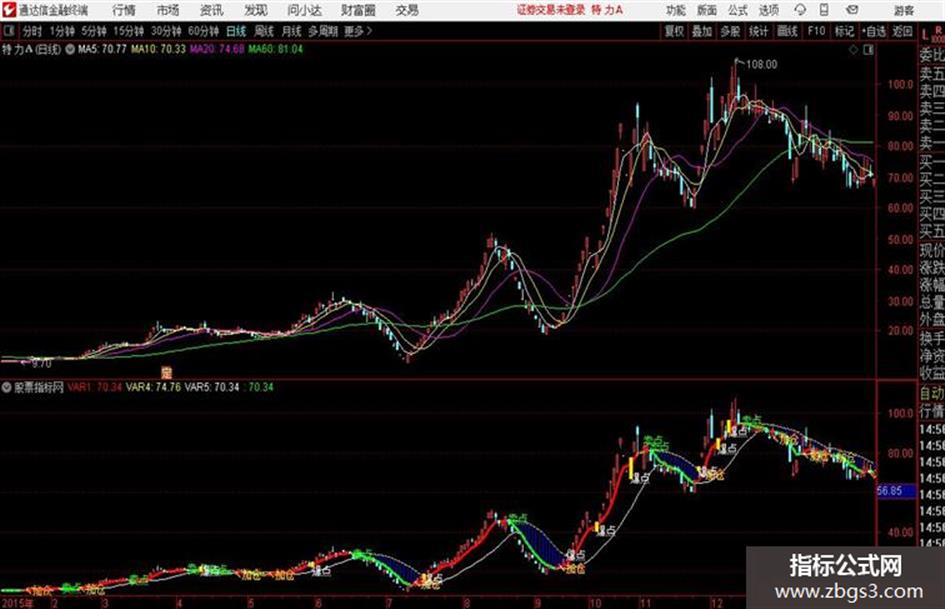Click the 9.70 lowest price label
Screen dimensions: 945x609
pyautogui.click(x=42, y=364)
